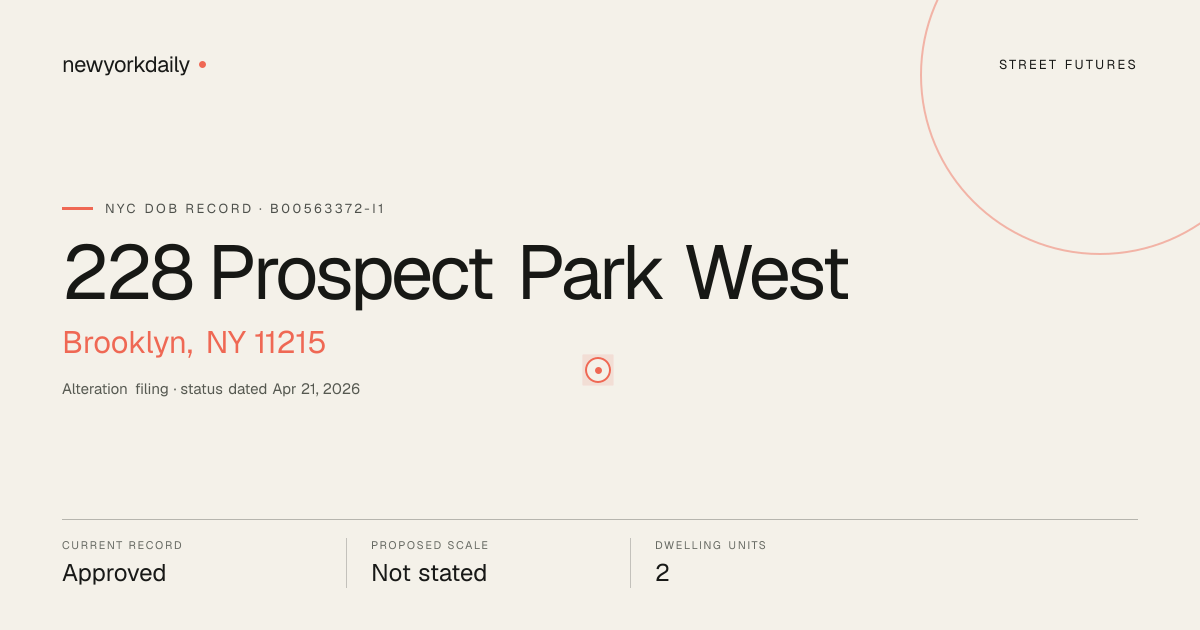Click the 228 Prospect Park West headline
1200x630 pixels.
point(455,273)
